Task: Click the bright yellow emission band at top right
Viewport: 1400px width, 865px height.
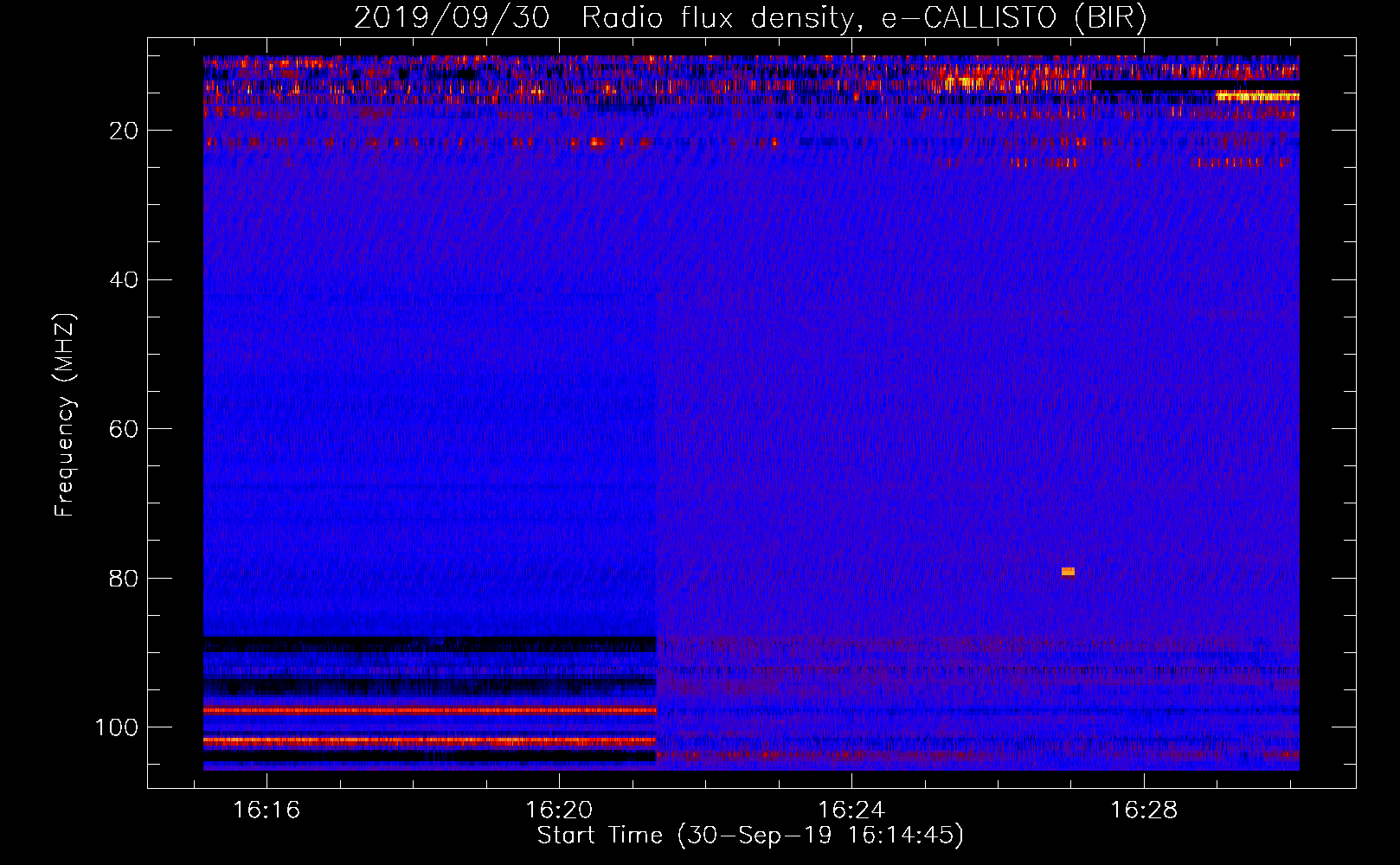Action: pos(1257,96)
